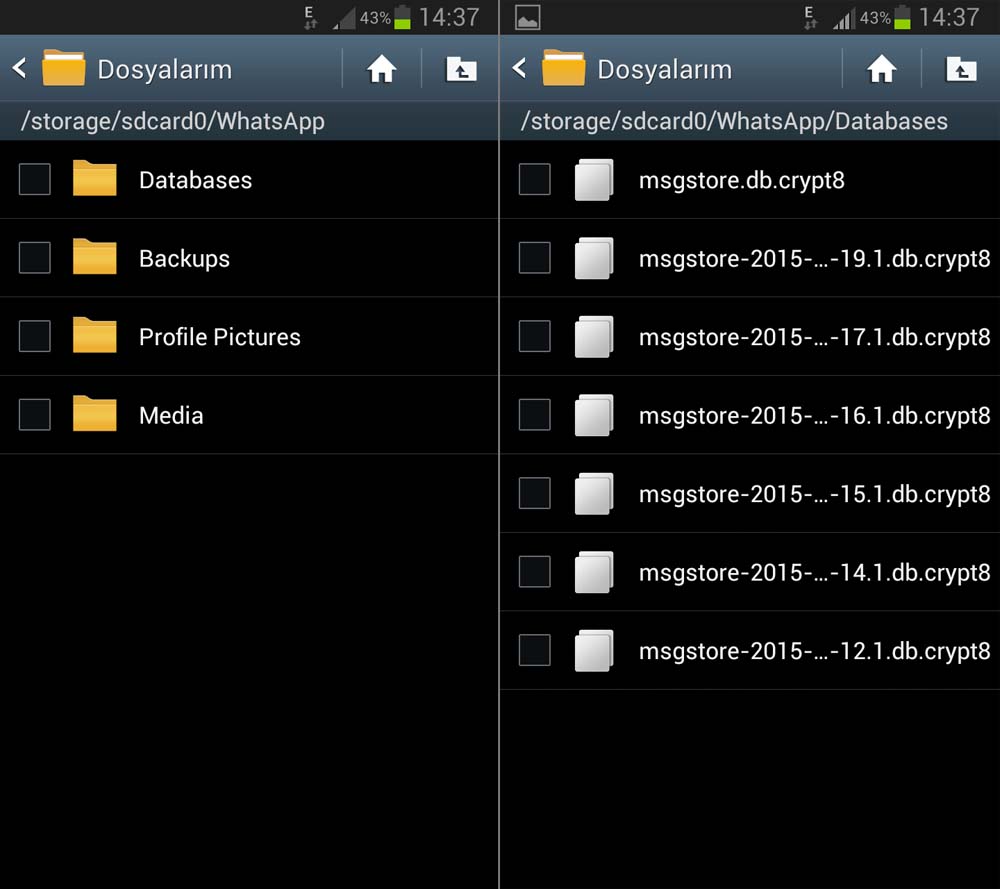The height and width of the screenshot is (889, 1000).
Task: Tap up-folder icon in left panel
Action: click(461, 69)
